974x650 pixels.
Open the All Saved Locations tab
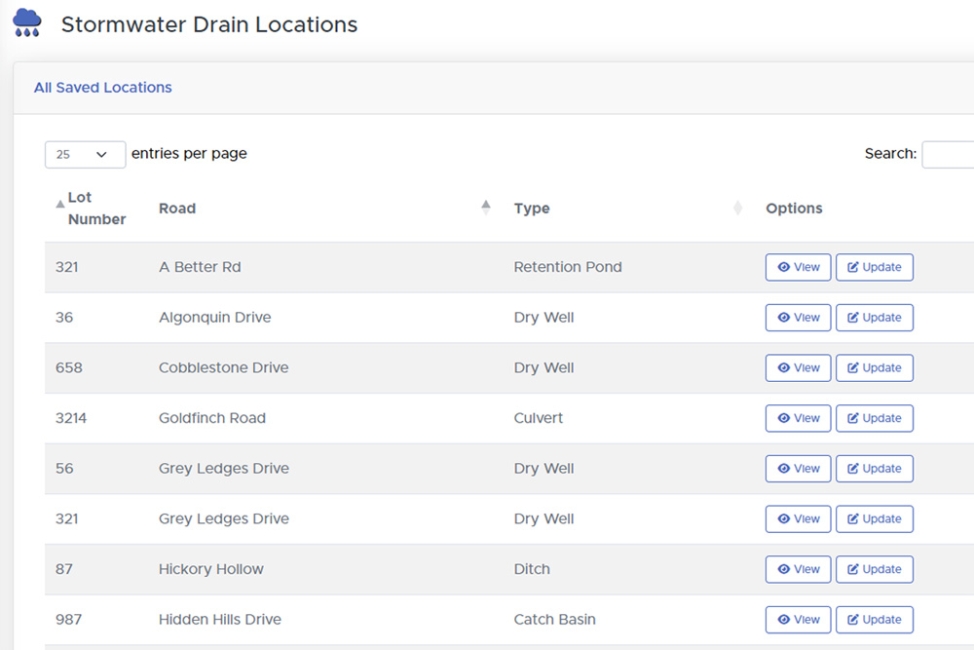[x=103, y=88]
